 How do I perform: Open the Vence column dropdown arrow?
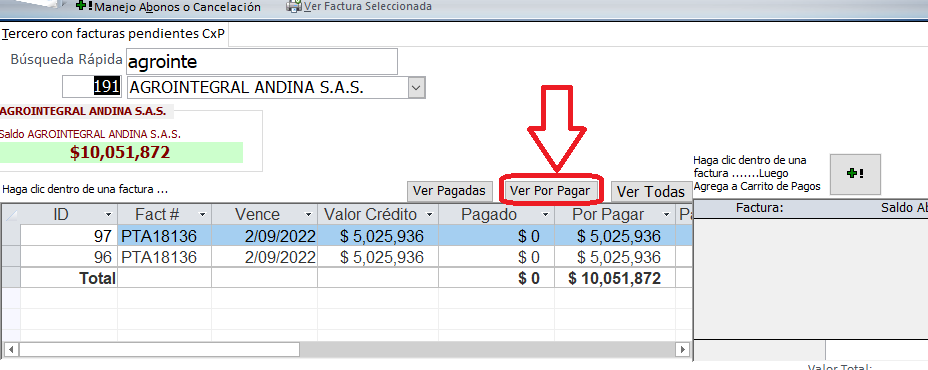click(x=308, y=214)
